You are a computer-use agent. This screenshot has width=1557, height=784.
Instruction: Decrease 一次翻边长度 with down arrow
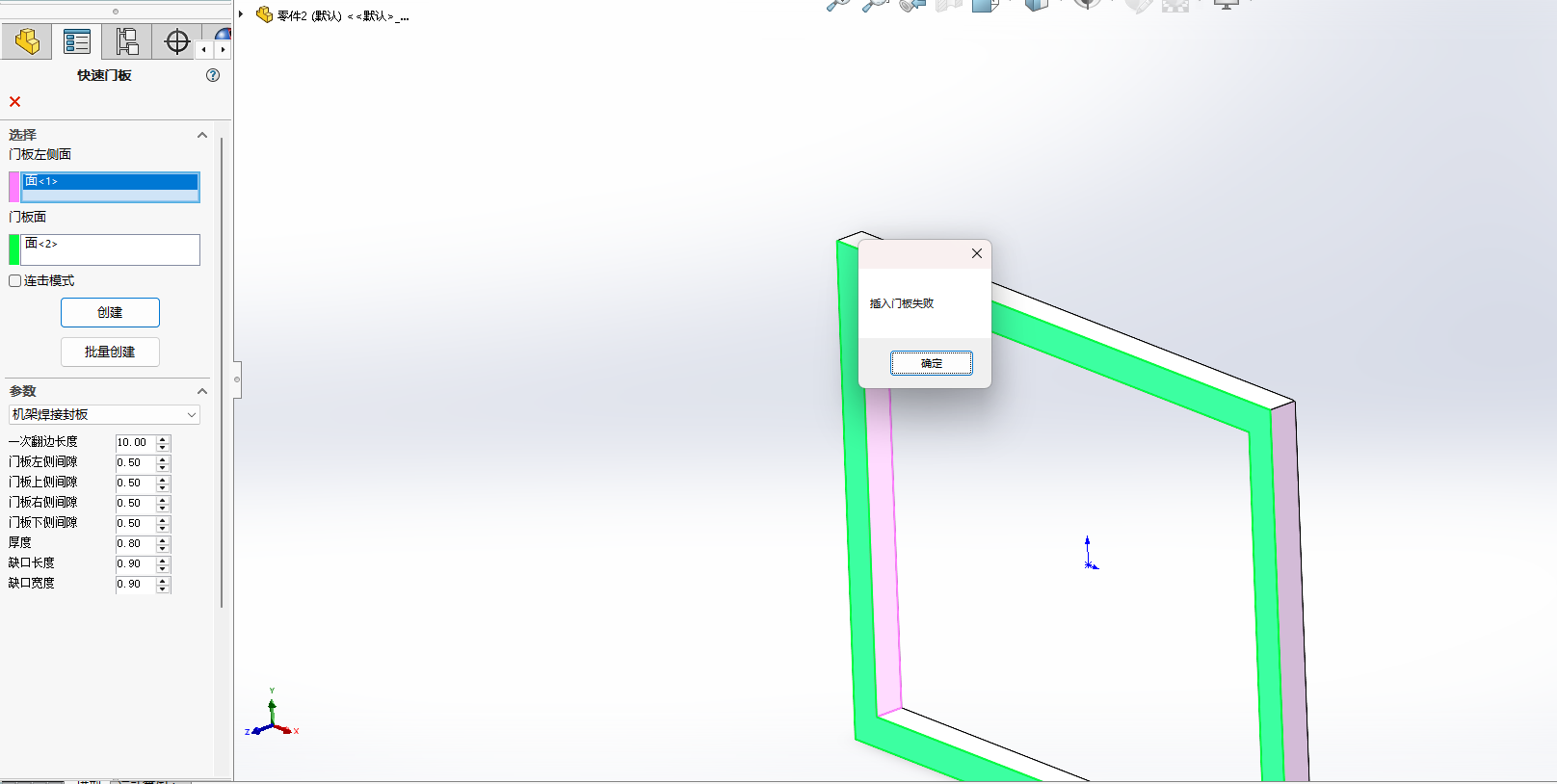point(163,447)
